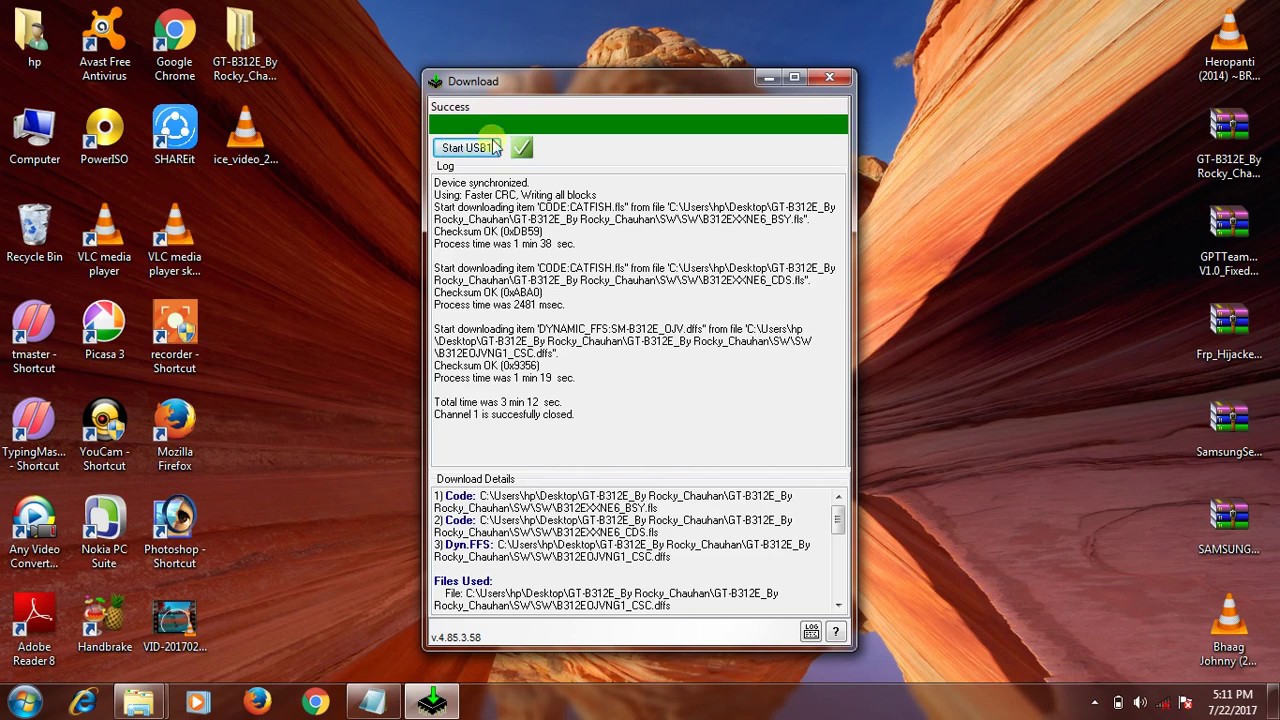The width and height of the screenshot is (1280, 720).
Task: Select Heropanti (2014) video file icon
Action: click(1229, 46)
